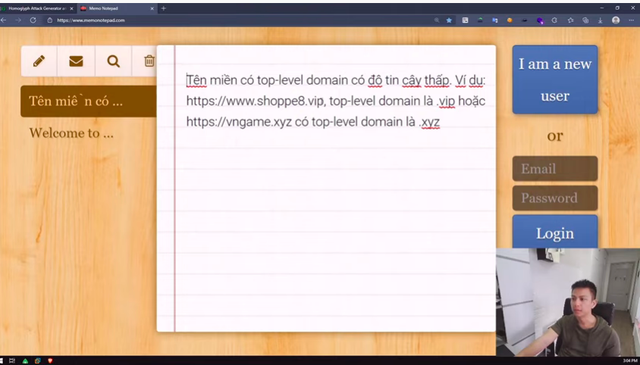The image size is (640, 365).
Task: Open the browser profile avatar
Action: click(616, 20)
